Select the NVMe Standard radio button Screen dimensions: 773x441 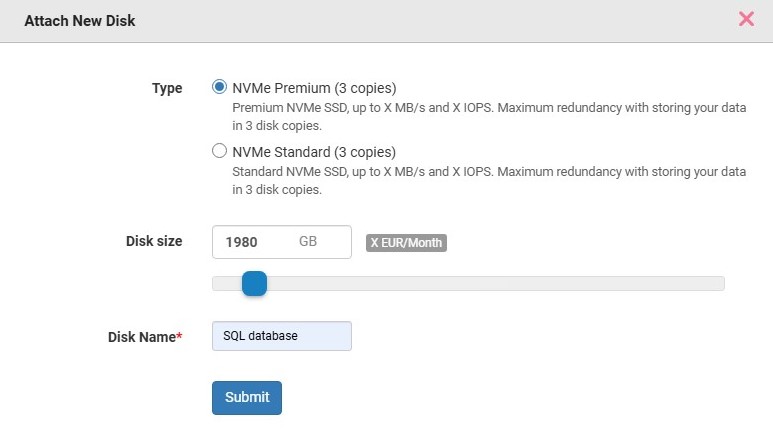(219, 151)
